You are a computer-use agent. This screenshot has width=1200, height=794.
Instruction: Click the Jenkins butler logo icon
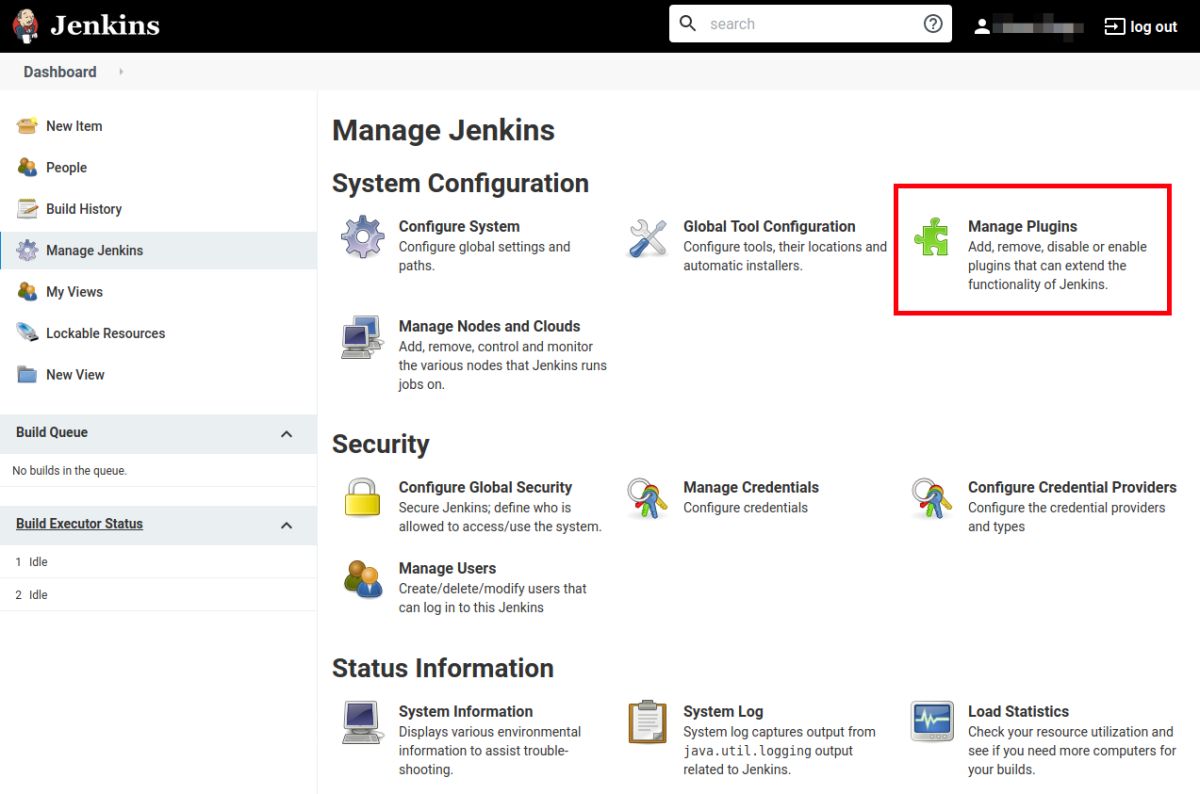click(26, 25)
